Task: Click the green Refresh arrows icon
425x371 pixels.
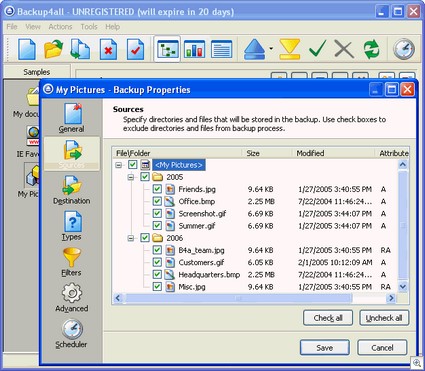Action: click(371, 49)
